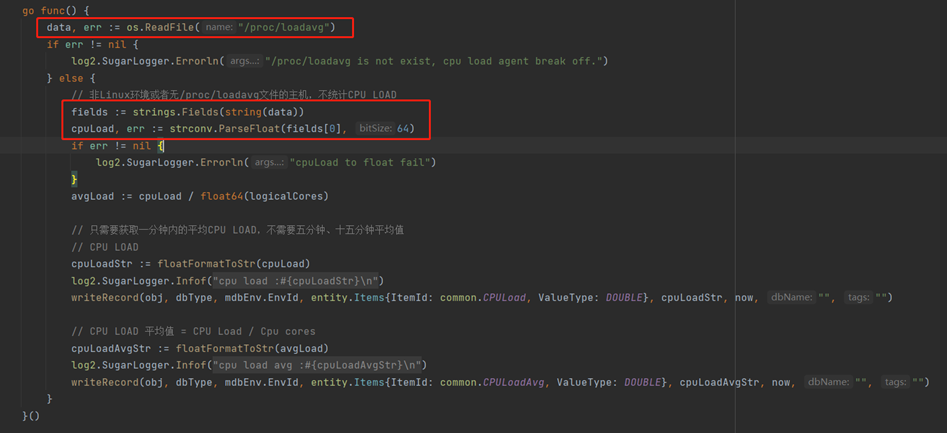Click the highlighted closing brace after float fail

point(74,180)
